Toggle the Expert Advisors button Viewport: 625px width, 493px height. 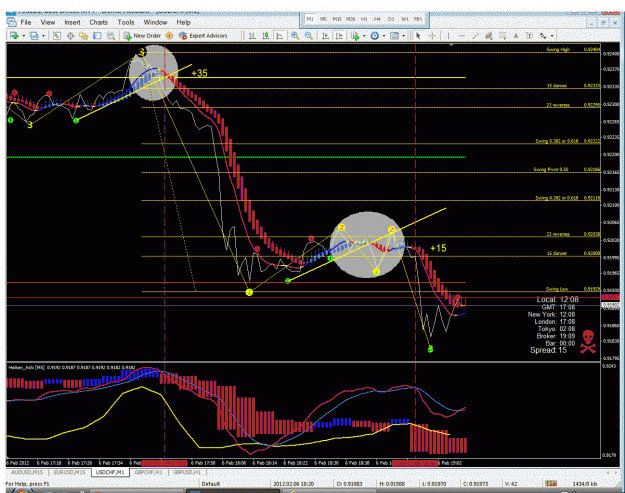(203, 36)
